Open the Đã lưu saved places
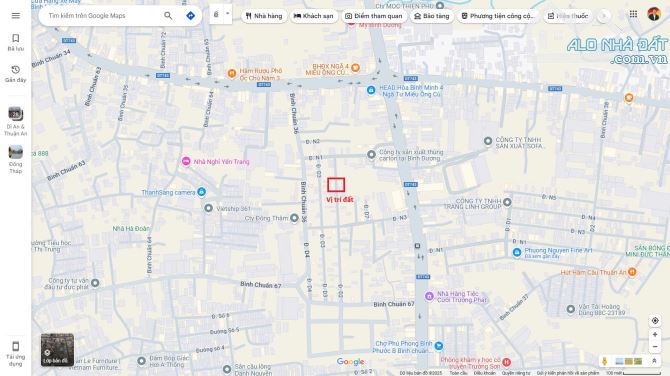670x376 pixels. point(15,43)
